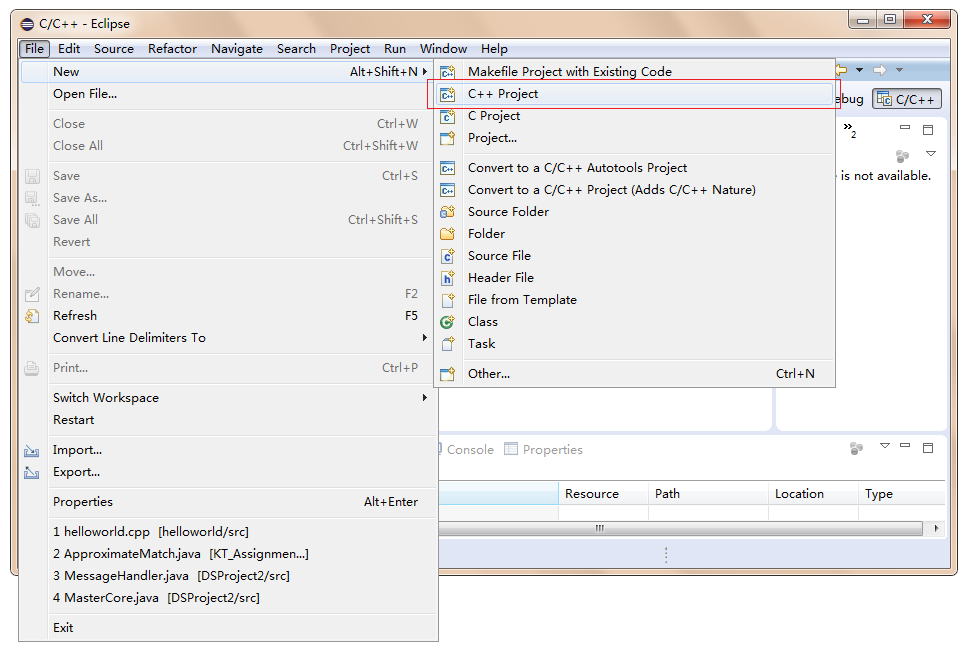Click the Eclipse logo in title bar
This screenshot has height=647, width=966.
click(27, 24)
